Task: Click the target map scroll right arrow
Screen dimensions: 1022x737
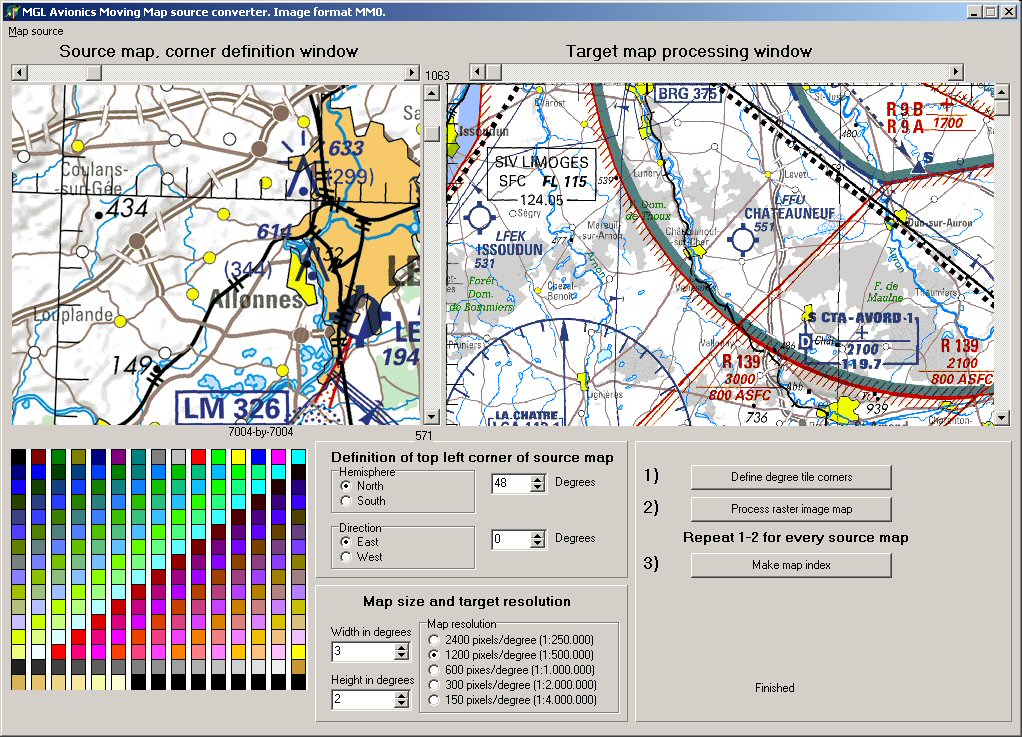Action: point(956,72)
